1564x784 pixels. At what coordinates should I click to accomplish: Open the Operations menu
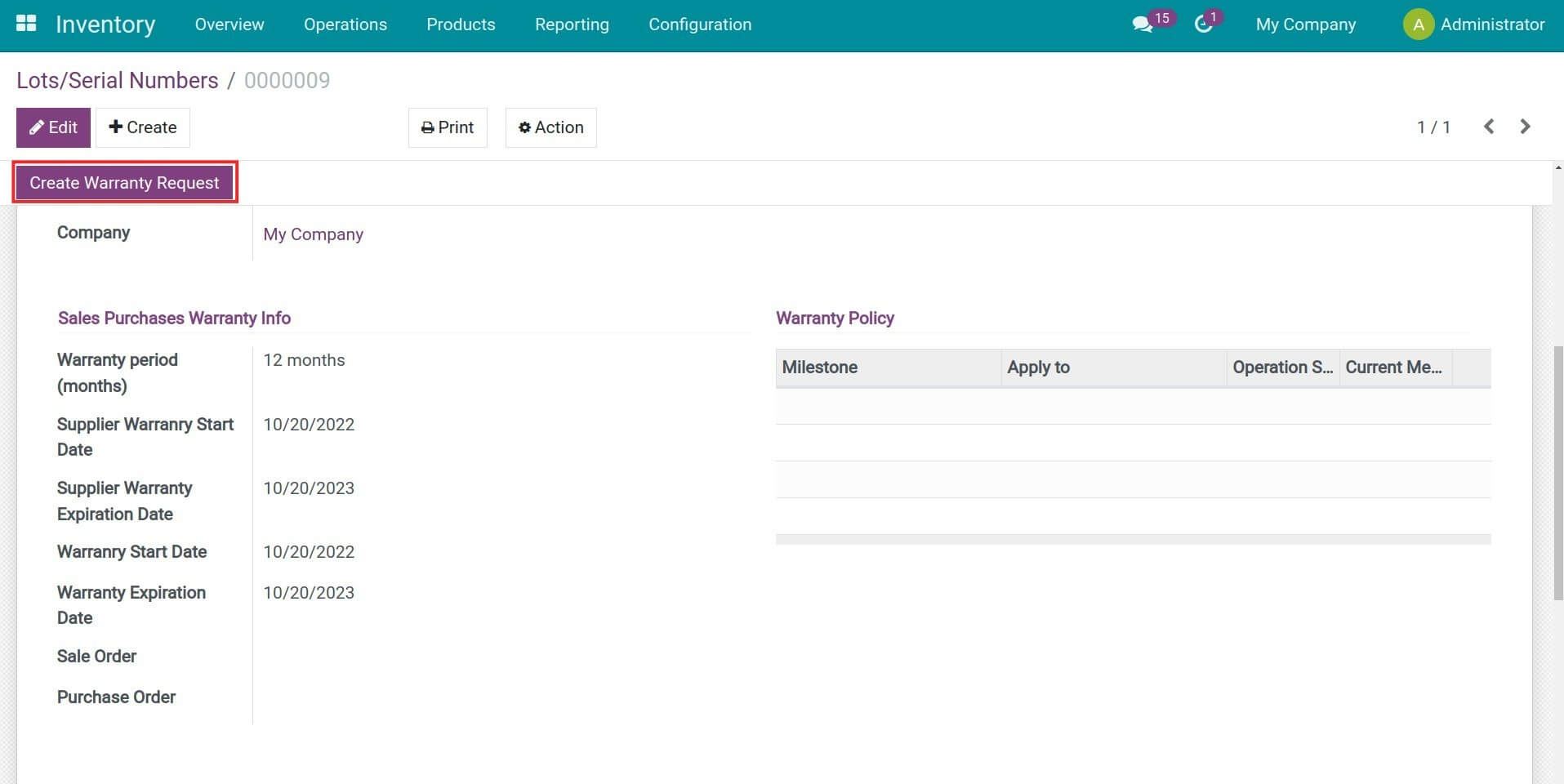(x=345, y=24)
